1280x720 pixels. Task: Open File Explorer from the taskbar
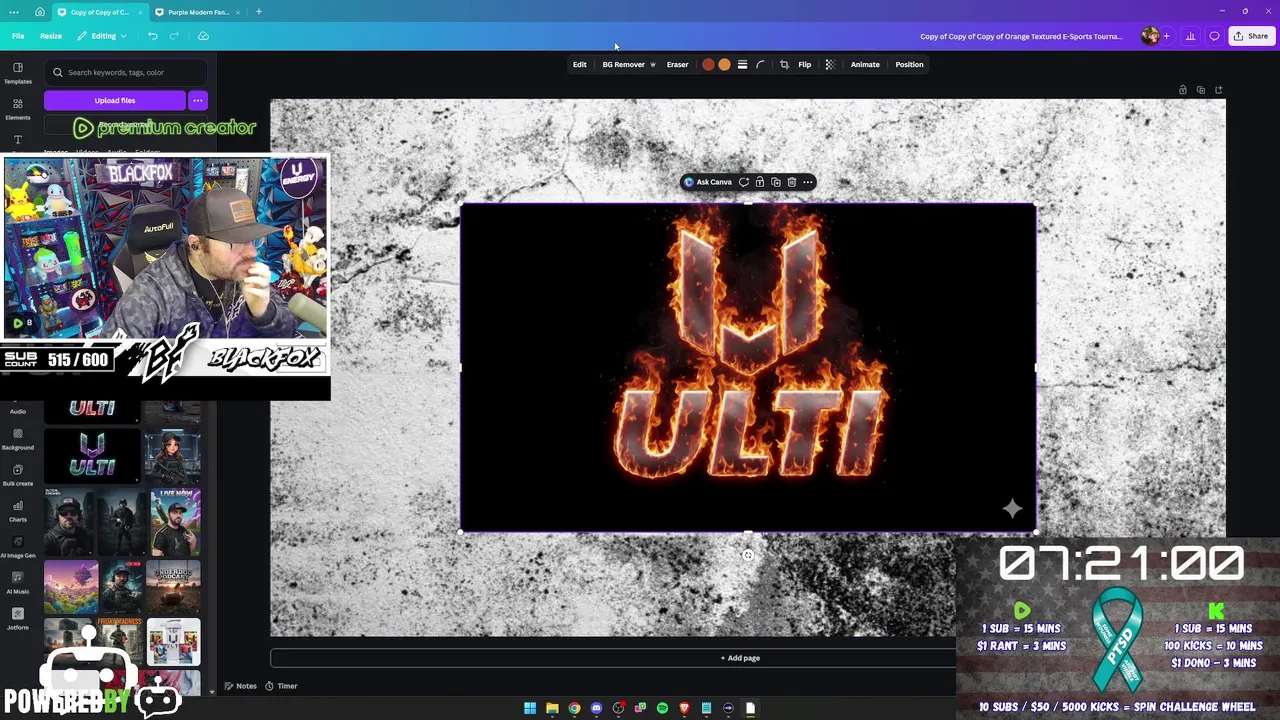tap(552, 708)
